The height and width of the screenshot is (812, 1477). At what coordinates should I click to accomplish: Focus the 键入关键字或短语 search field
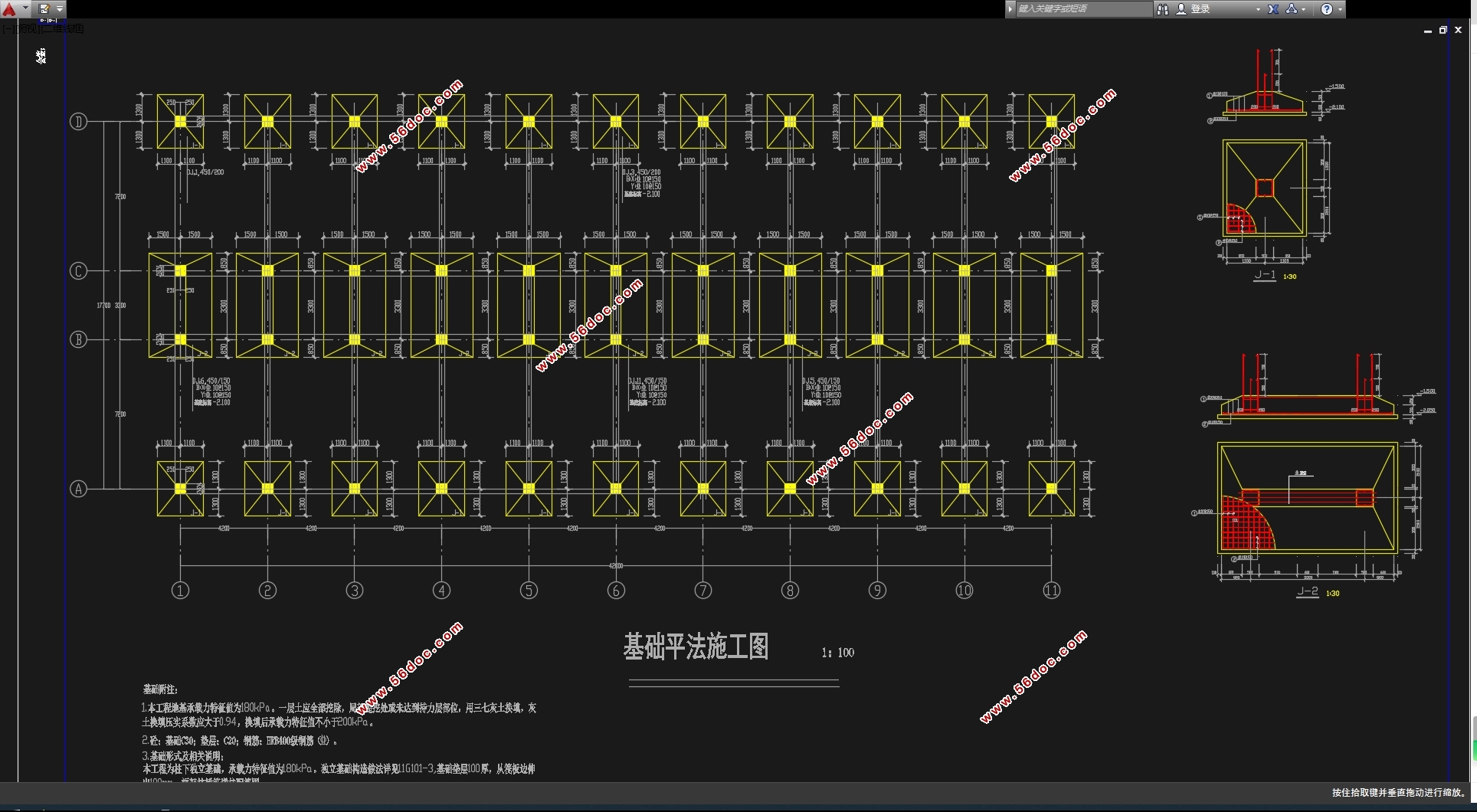[1084, 9]
